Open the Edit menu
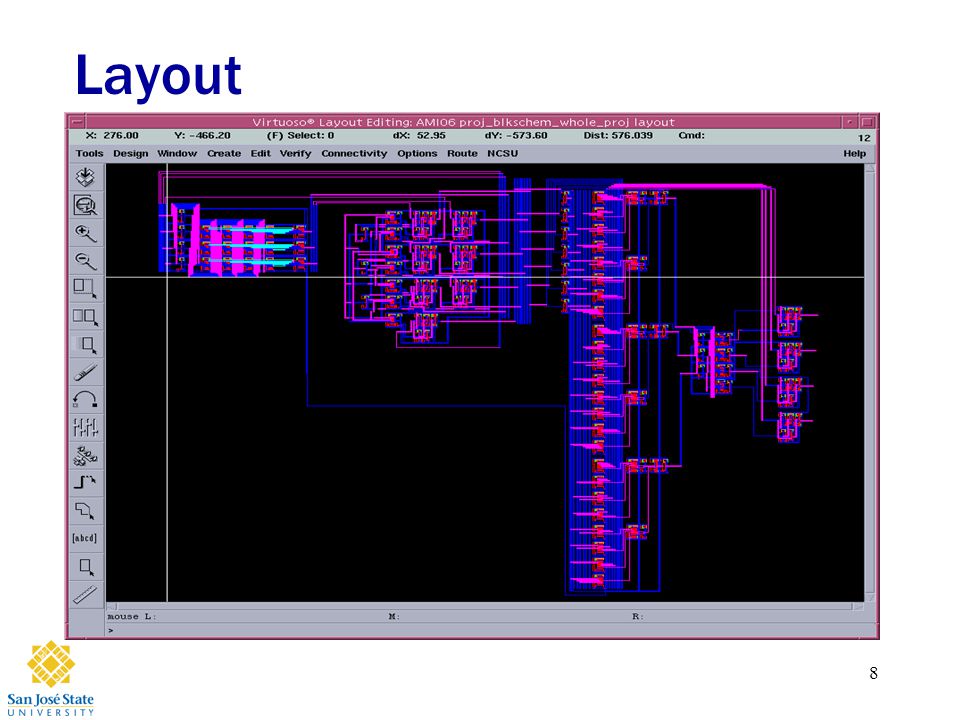 coord(260,153)
